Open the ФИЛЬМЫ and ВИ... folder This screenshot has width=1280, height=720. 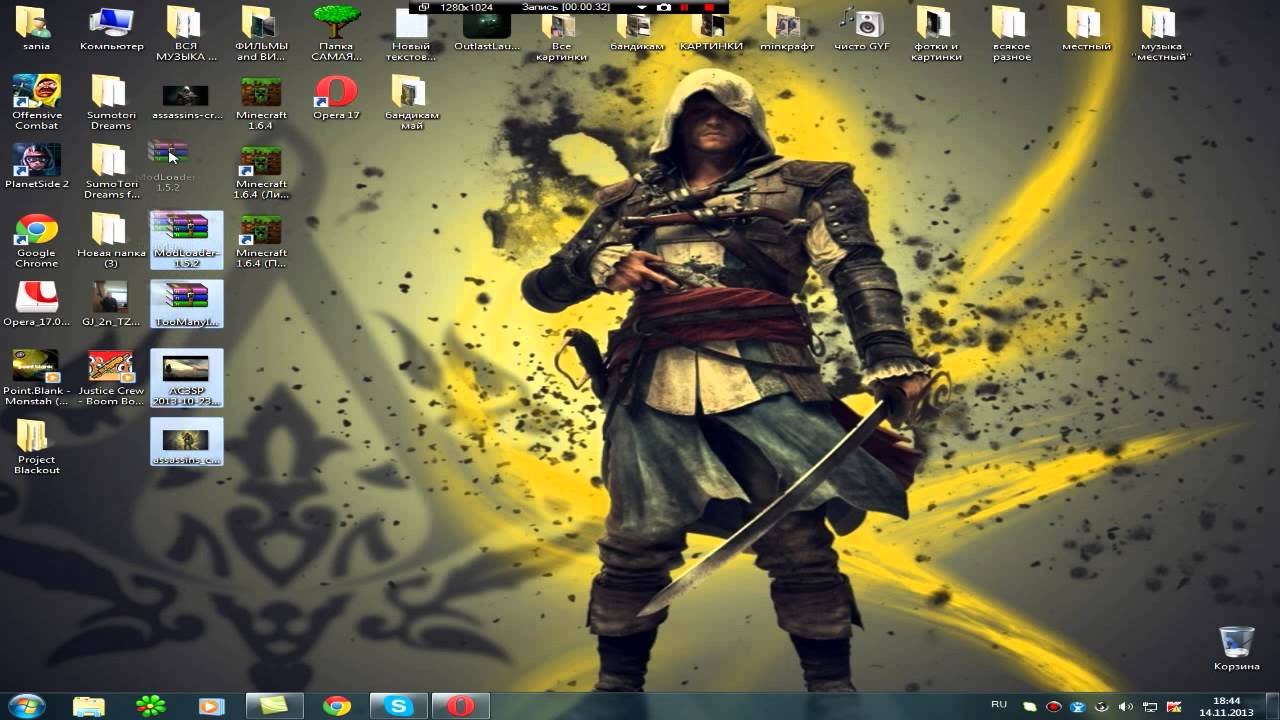point(261,32)
